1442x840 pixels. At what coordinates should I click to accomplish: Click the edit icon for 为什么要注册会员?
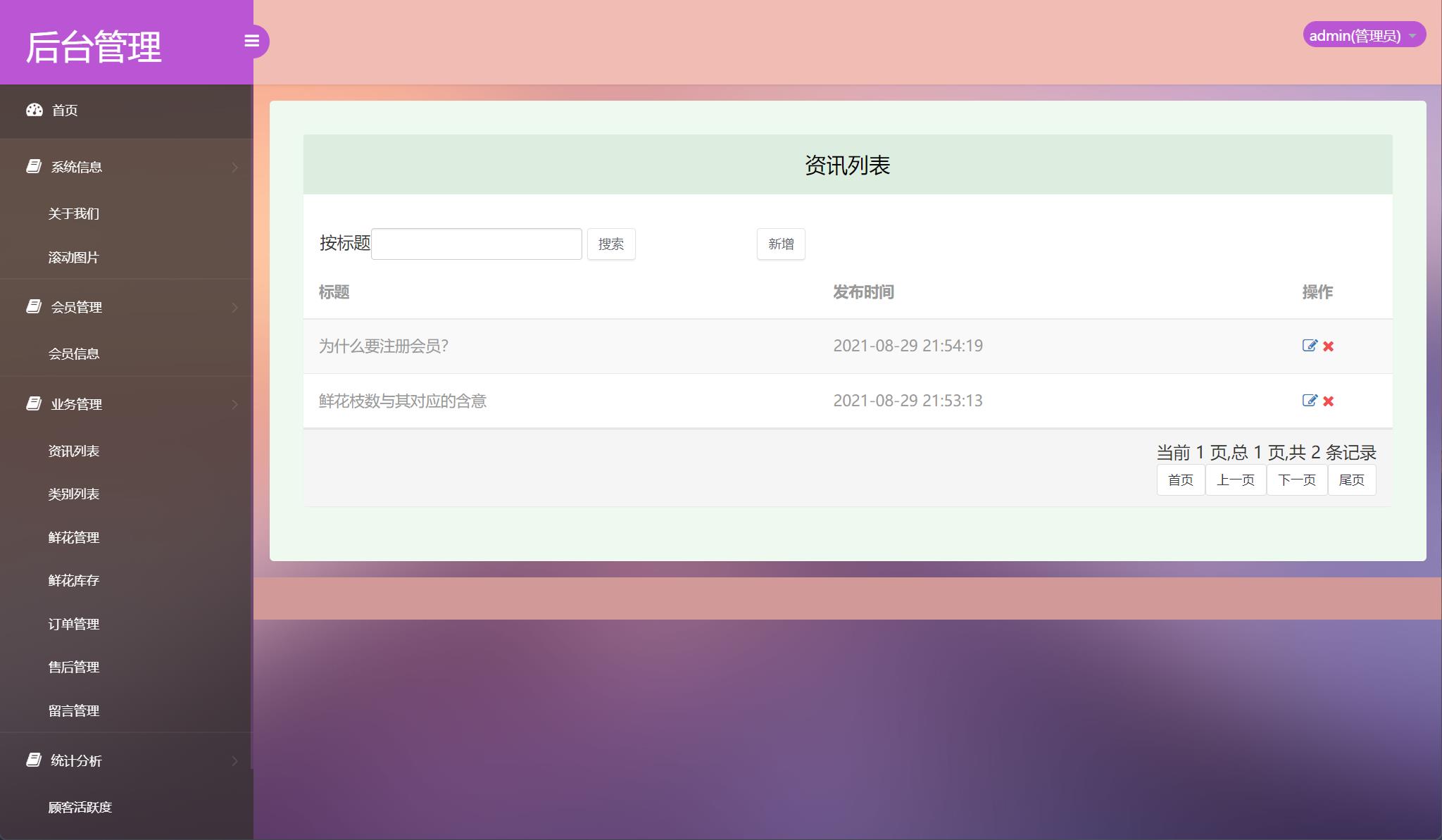coord(1309,346)
